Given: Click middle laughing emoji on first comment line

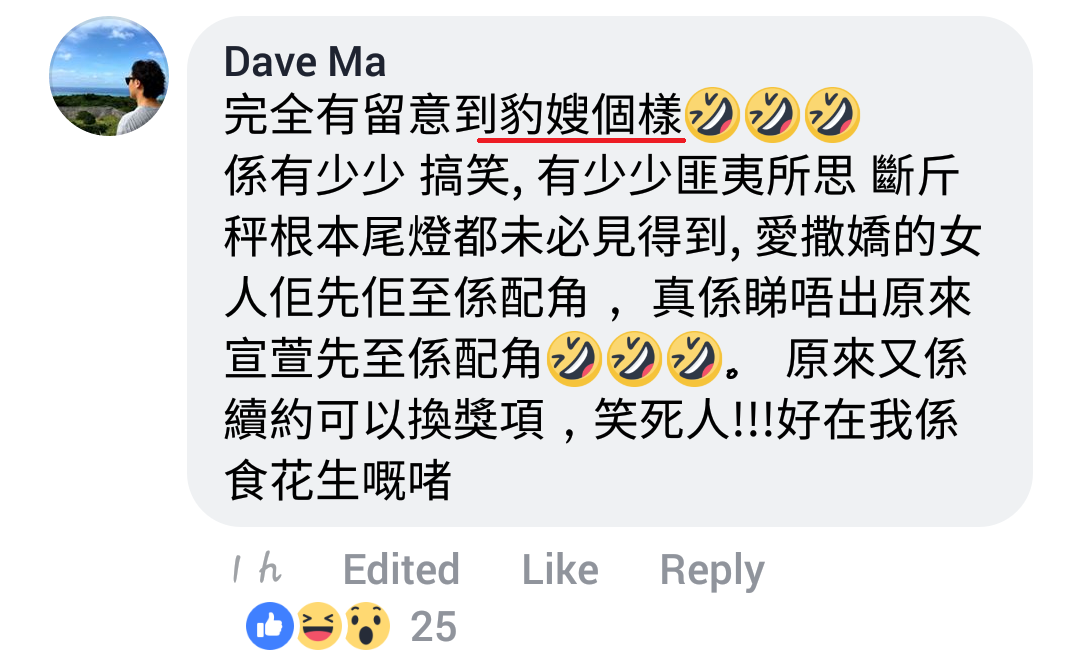Looking at the screenshot, I should [772, 115].
